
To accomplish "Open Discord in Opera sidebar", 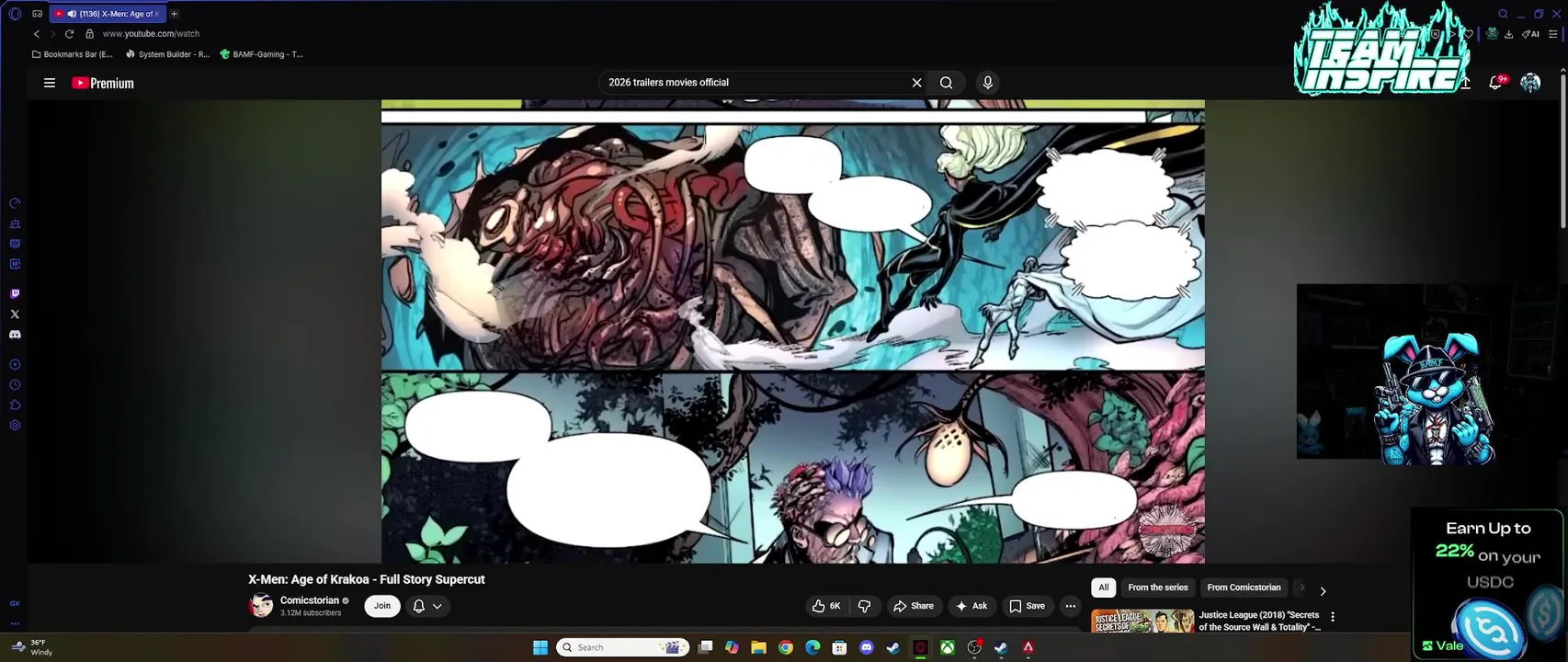I will [x=15, y=335].
